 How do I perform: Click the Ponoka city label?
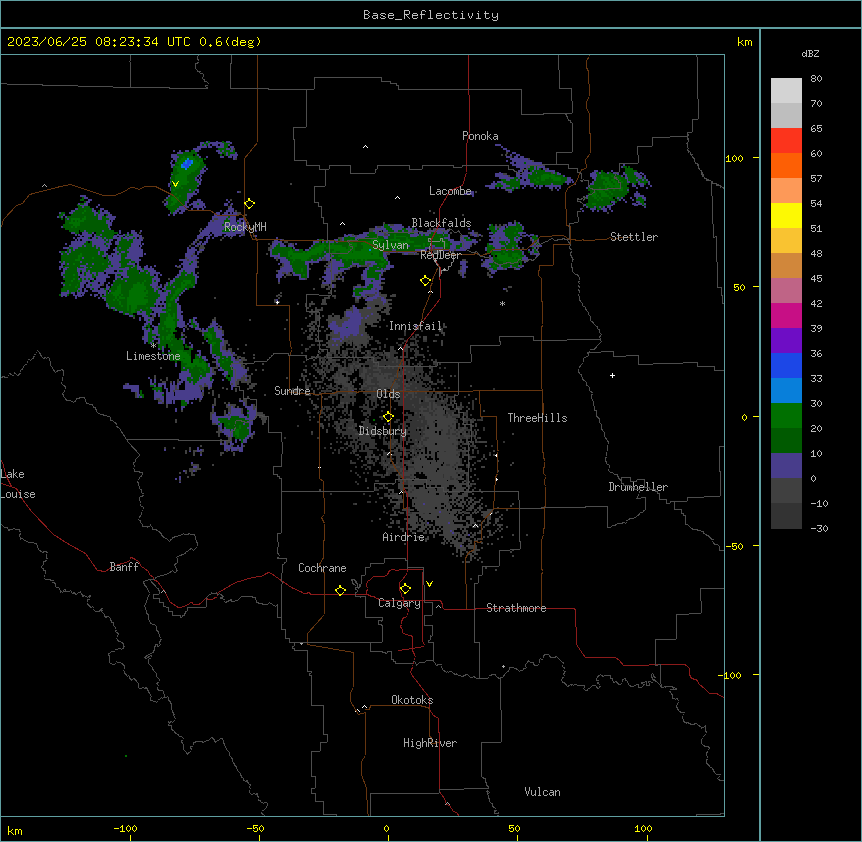[x=480, y=136]
